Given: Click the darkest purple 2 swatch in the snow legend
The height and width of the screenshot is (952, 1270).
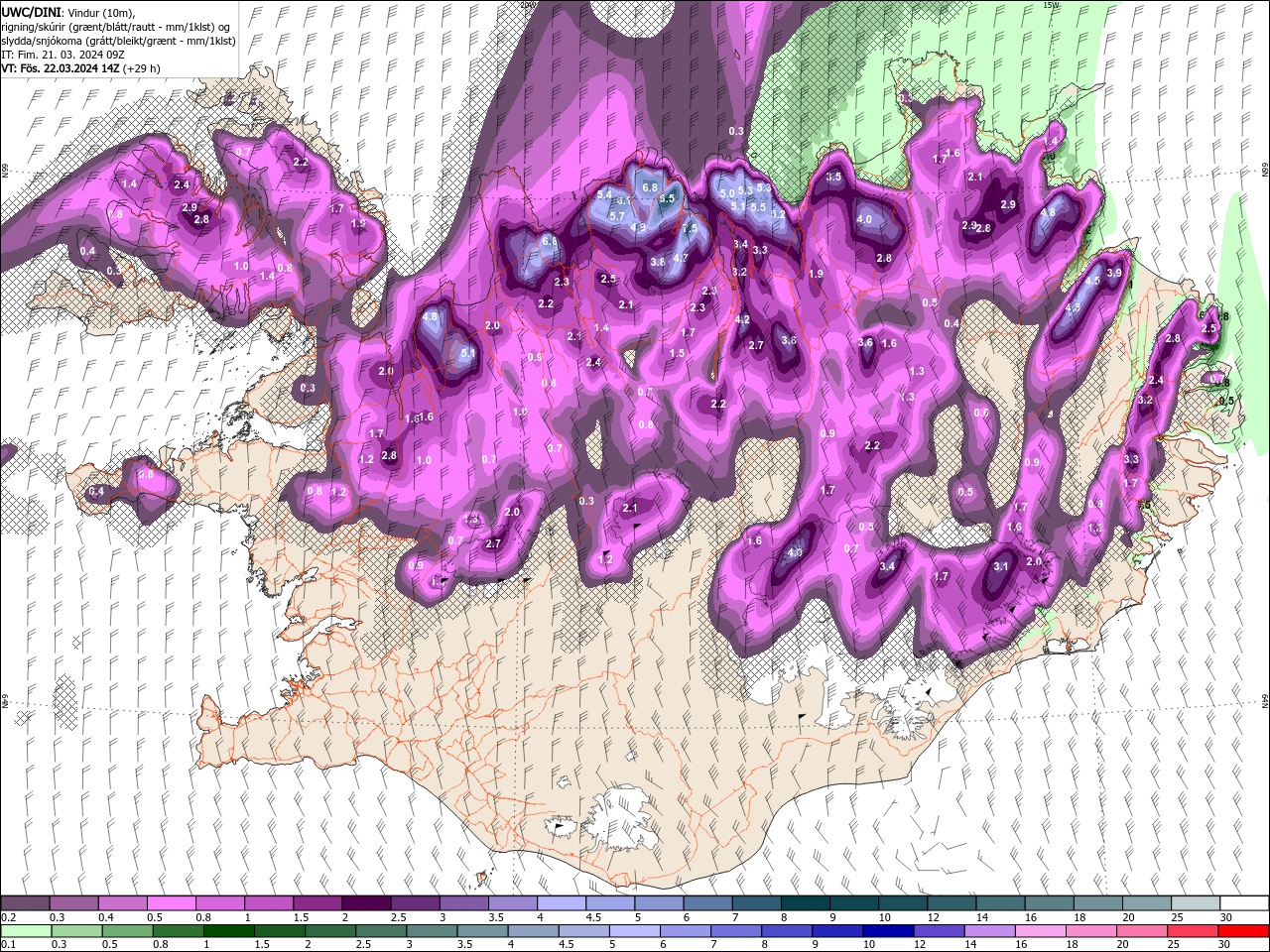Looking at the screenshot, I should [366, 903].
